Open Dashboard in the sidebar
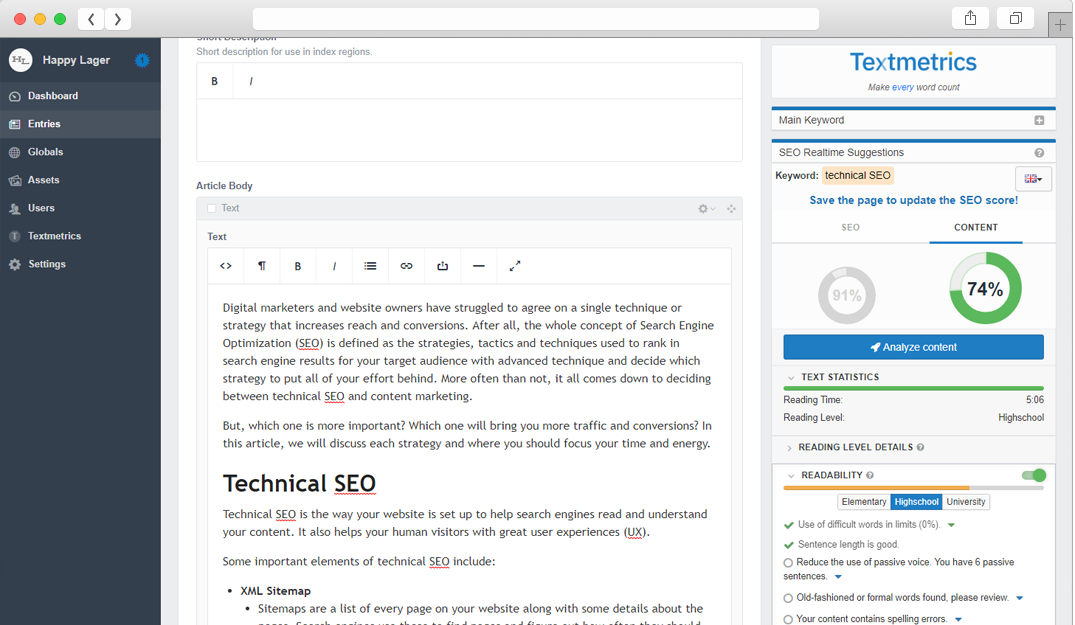Image resolution: width=1075 pixels, height=625 pixels. [80, 96]
